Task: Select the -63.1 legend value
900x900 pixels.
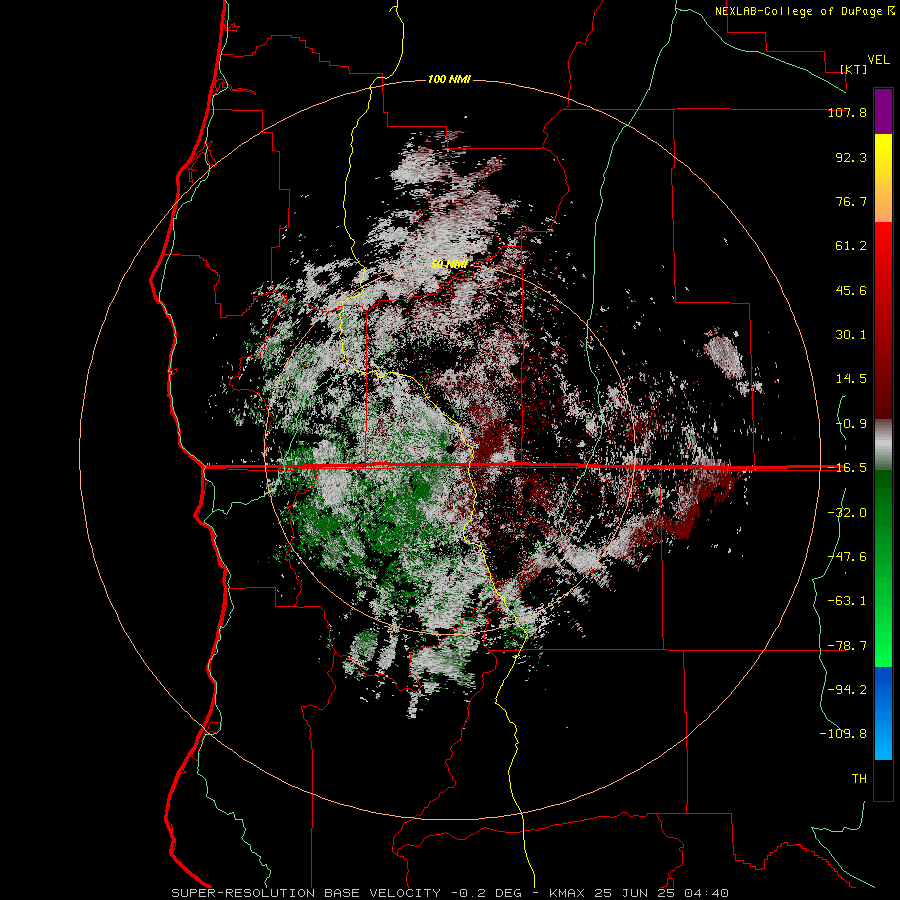Action: 847,601
